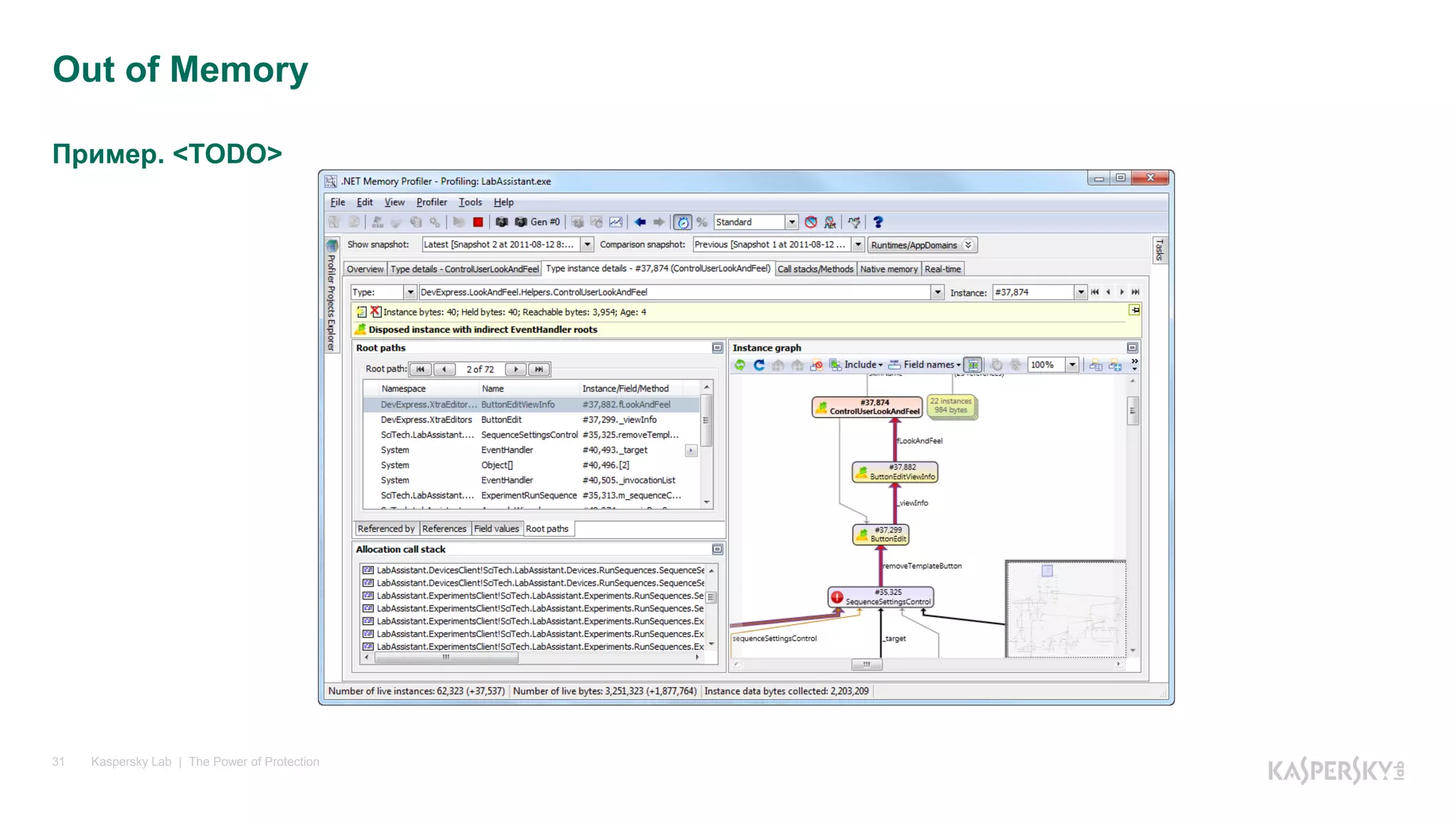Open the Profiler menu

[x=432, y=203]
